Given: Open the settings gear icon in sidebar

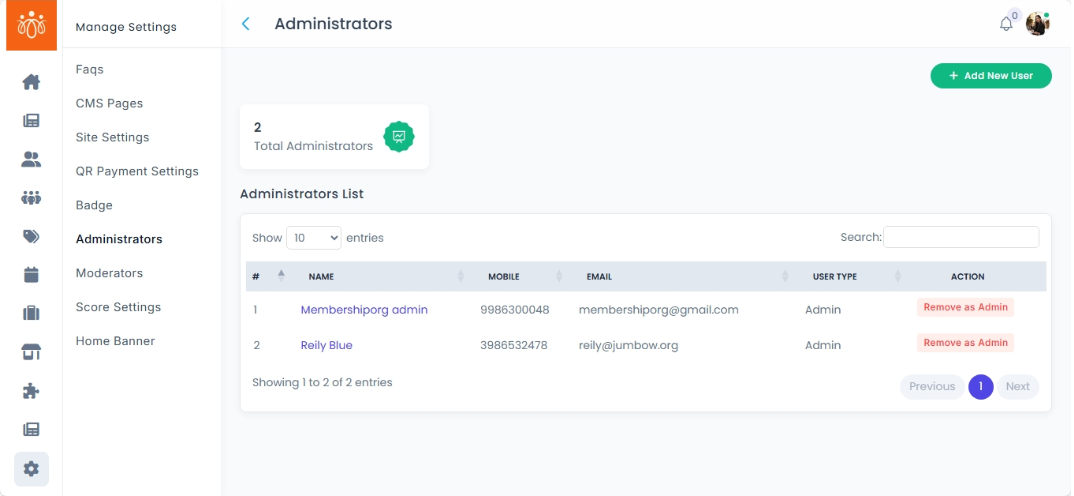Looking at the screenshot, I should 31,468.
